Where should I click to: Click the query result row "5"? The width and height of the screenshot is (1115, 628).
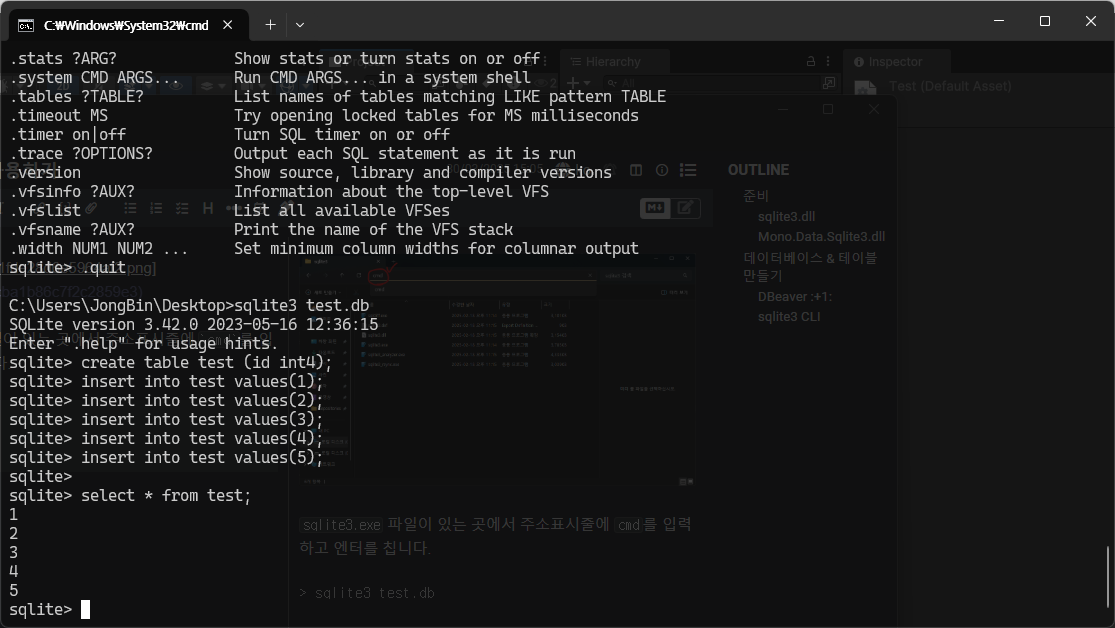point(14,591)
